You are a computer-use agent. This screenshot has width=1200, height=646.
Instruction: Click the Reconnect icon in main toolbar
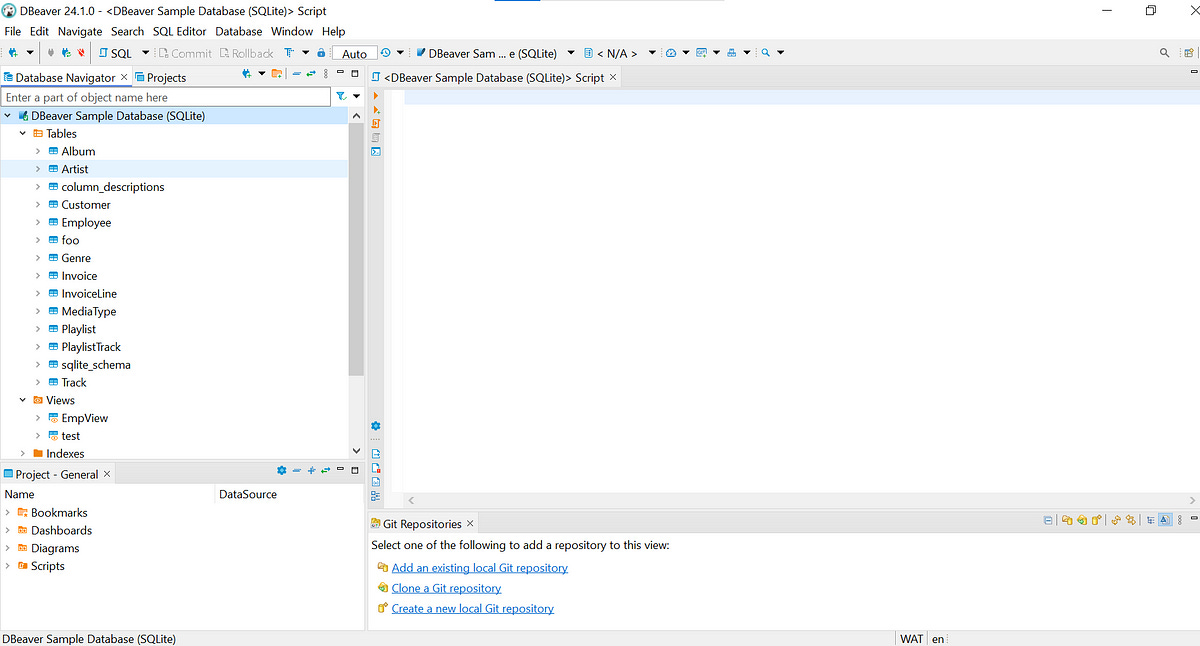66,53
